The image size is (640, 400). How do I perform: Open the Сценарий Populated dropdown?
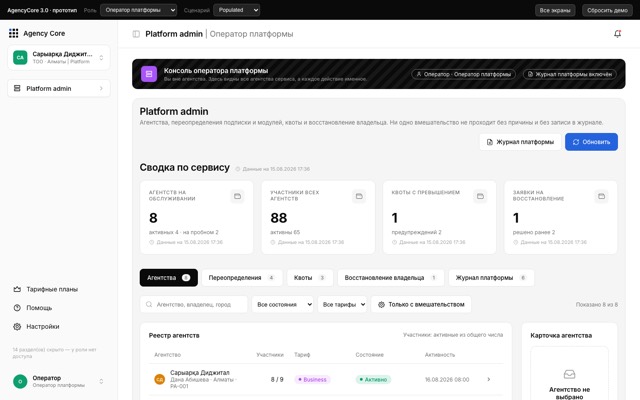(237, 10)
